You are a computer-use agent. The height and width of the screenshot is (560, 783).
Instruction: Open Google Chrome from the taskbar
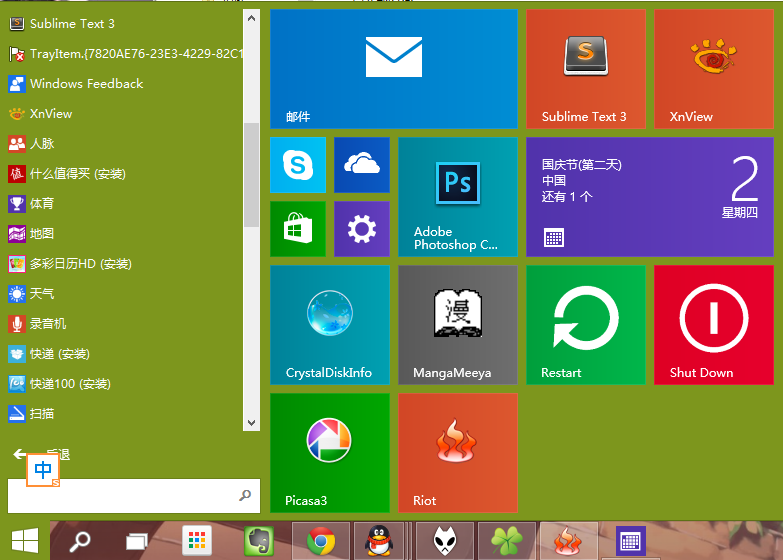coord(321,542)
